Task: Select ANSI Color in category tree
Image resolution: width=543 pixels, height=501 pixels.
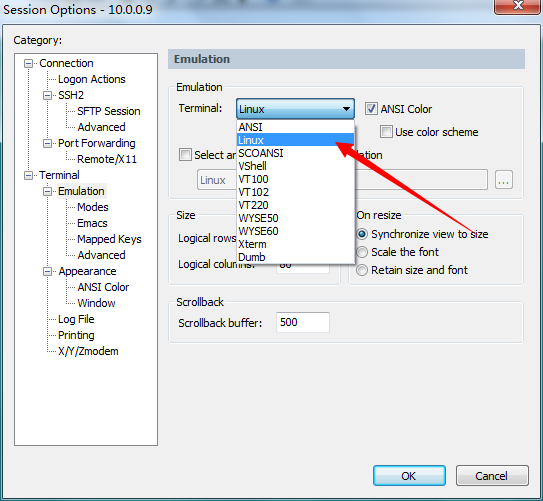Action: 103,287
